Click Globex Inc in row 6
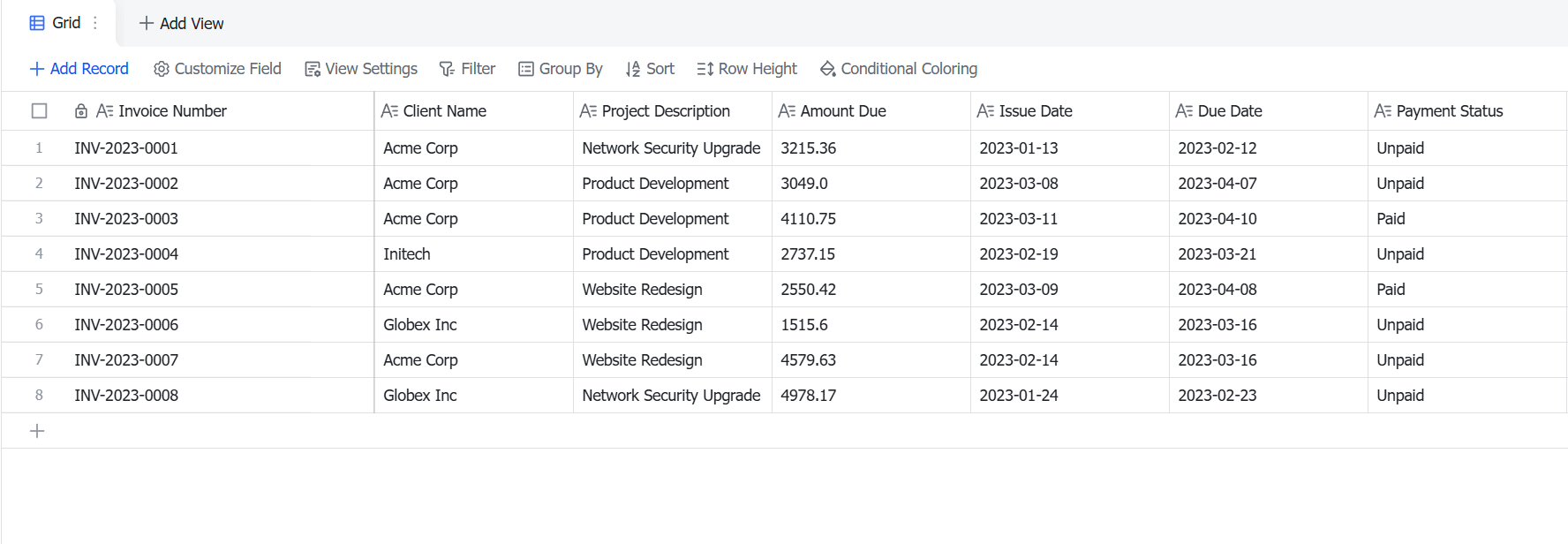Screen dimensions: 1568x544 (474, 325)
